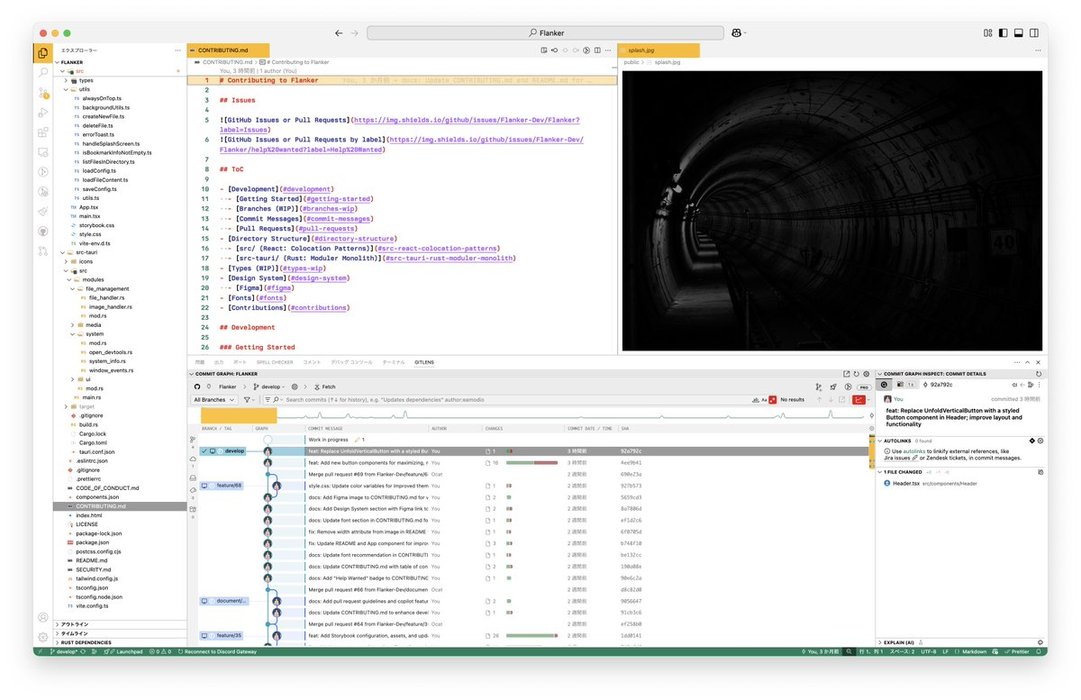Open Run and Debug view

[x=43, y=112]
